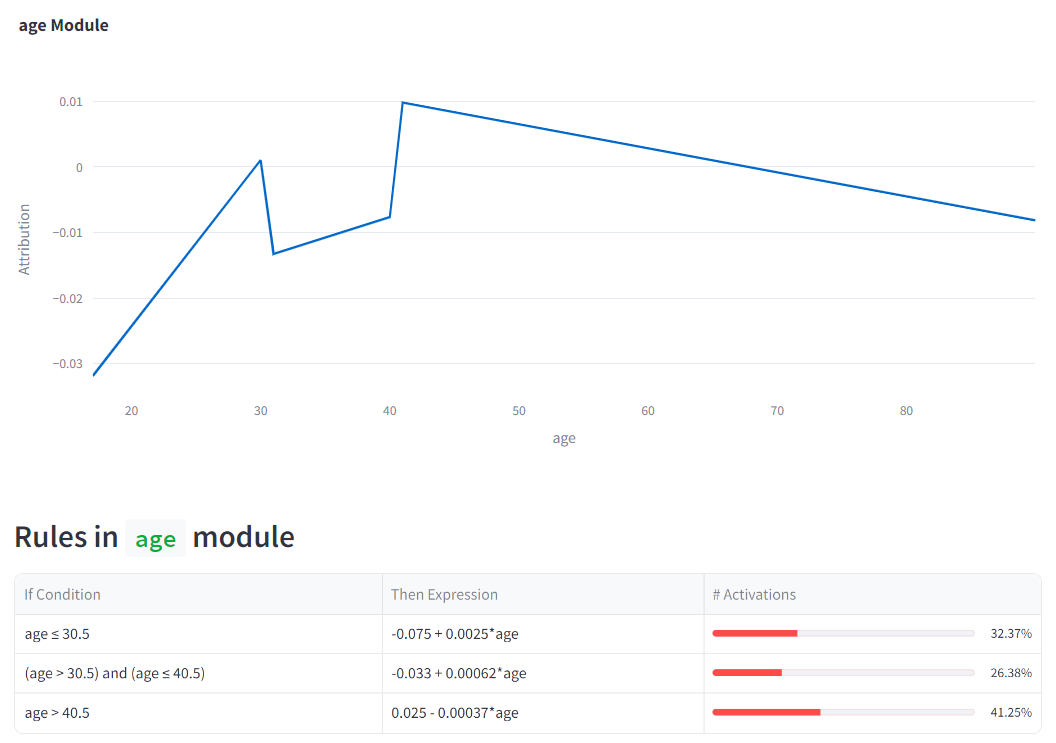Click the 'Then Expression' column header
Image resolution: width=1056 pixels, height=743 pixels.
(x=444, y=594)
